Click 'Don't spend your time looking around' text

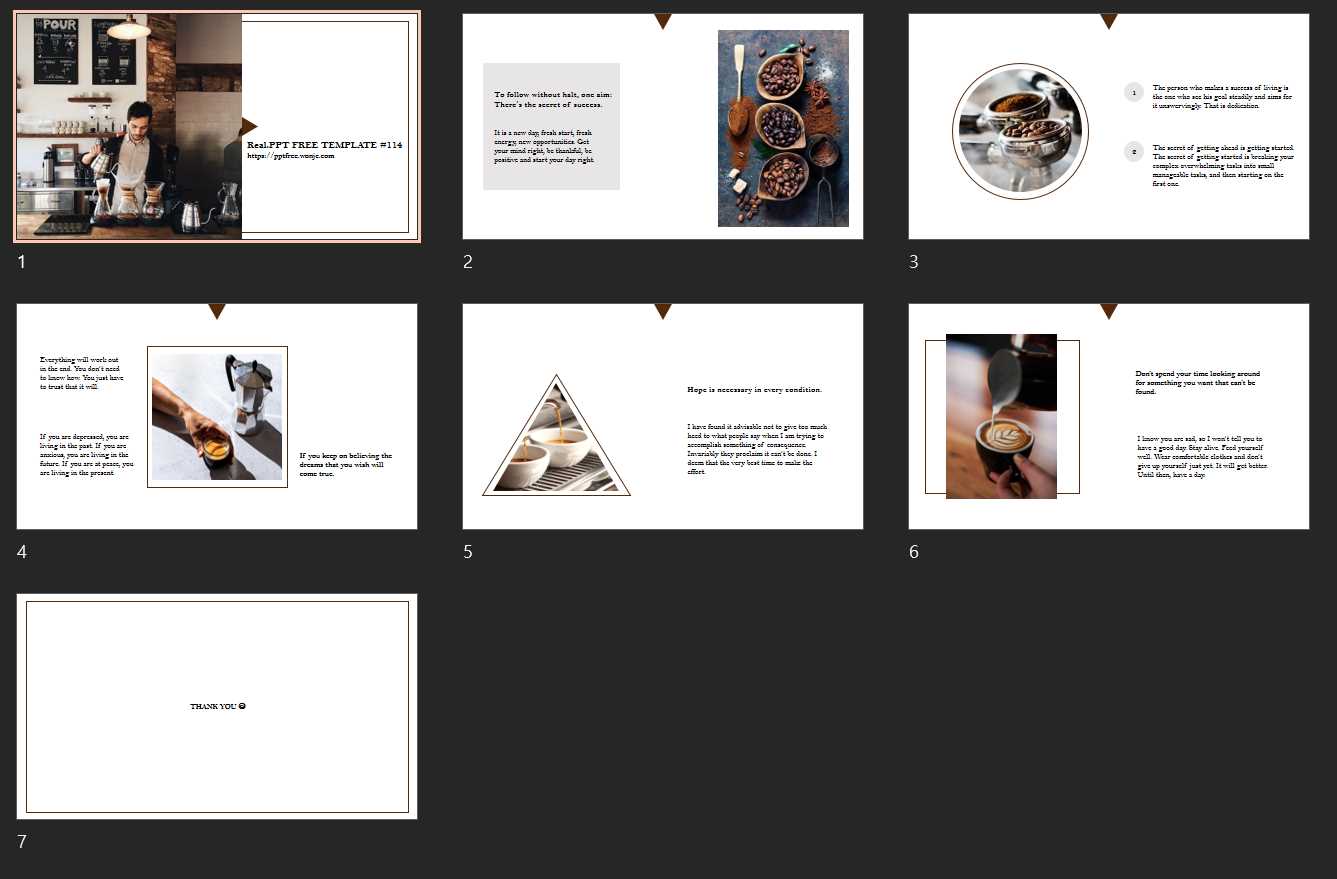coord(1198,382)
